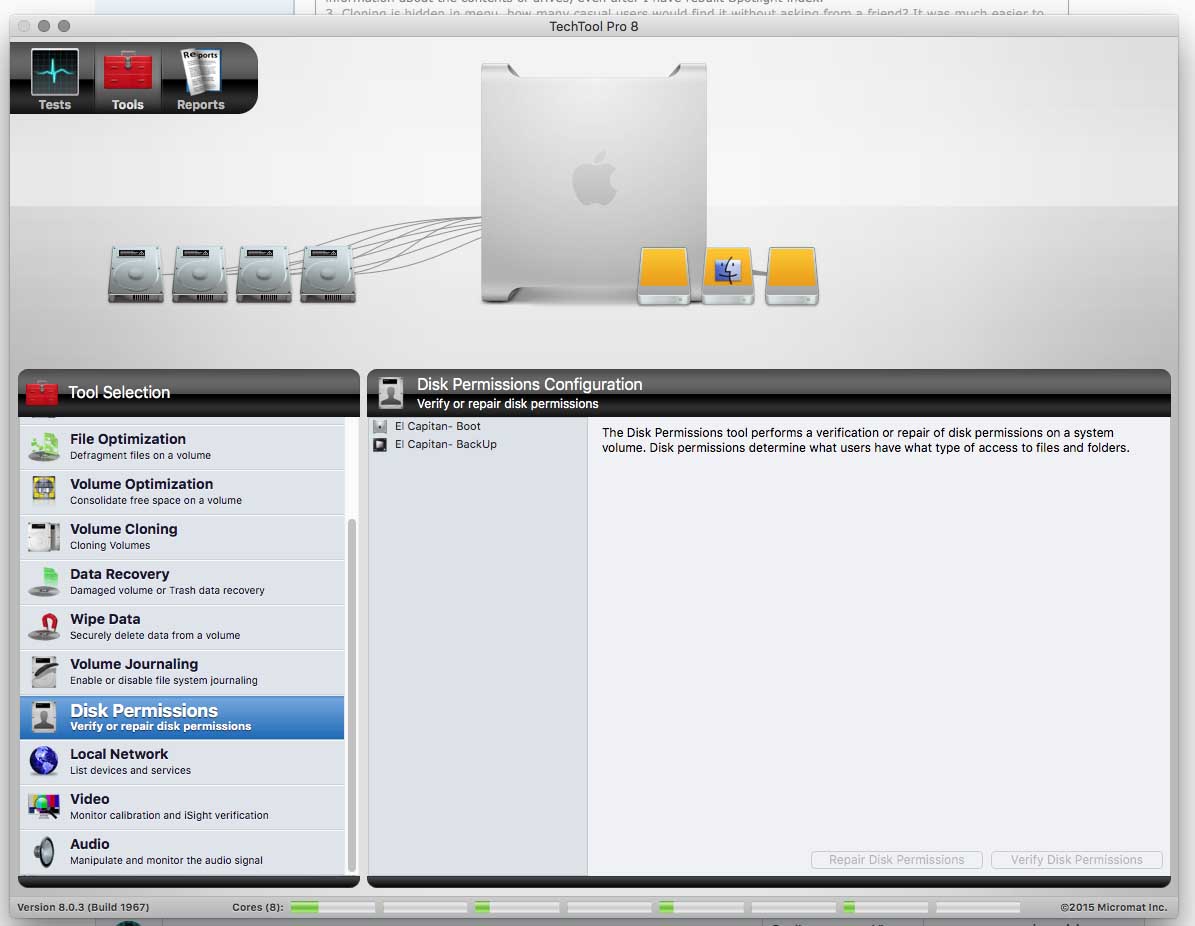Image resolution: width=1195 pixels, height=926 pixels.
Task: Click the third core activity bar
Action: pos(517,907)
